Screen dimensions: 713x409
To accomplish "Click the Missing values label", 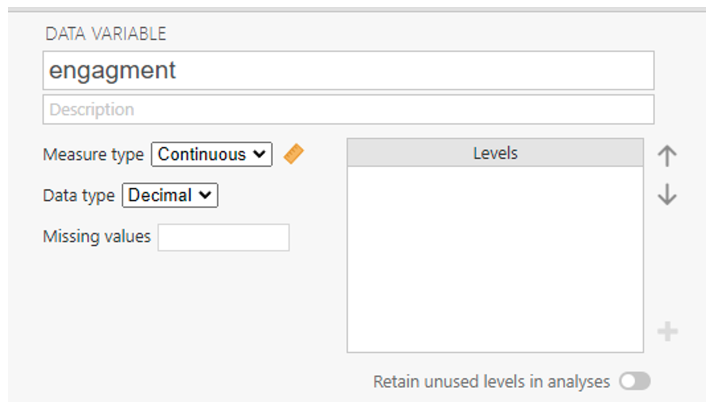I will (x=97, y=237).
